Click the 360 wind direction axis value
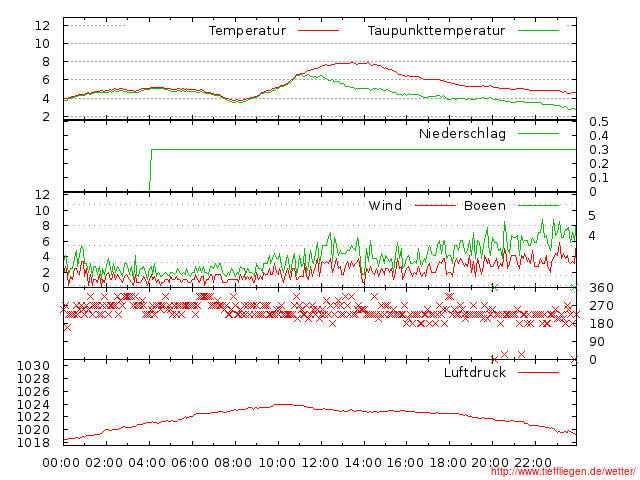This screenshot has width=640, height=480. (x=601, y=288)
